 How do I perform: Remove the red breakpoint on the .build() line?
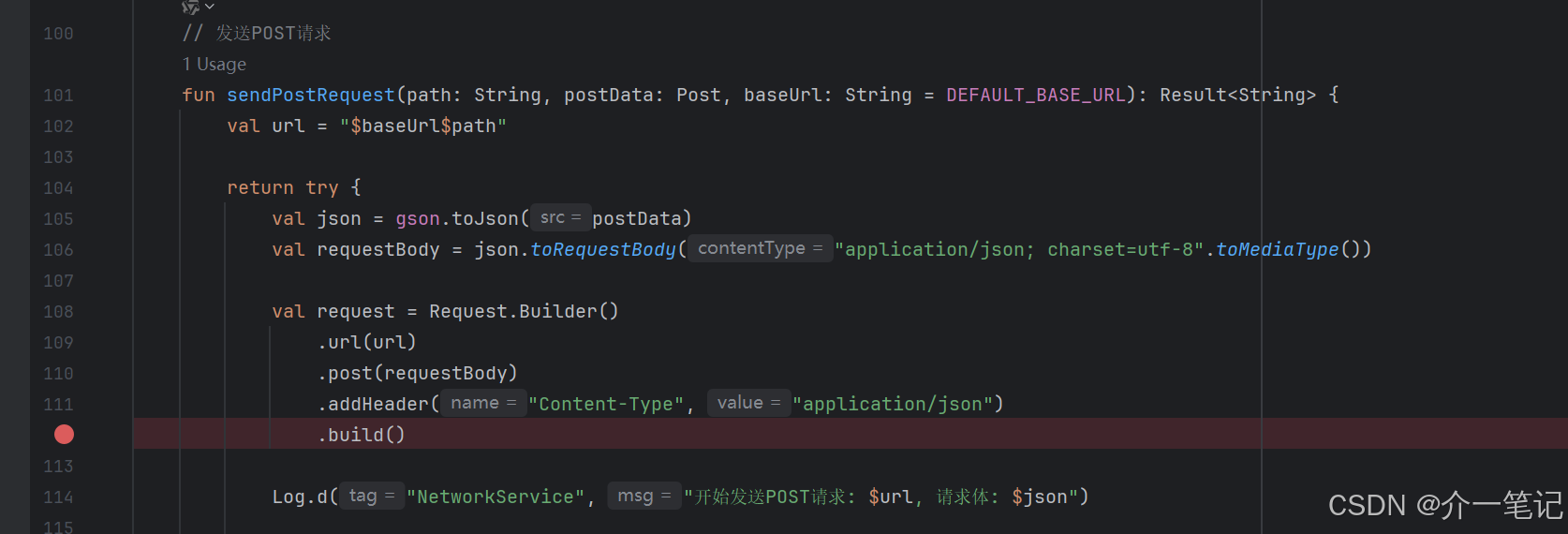[x=64, y=435]
